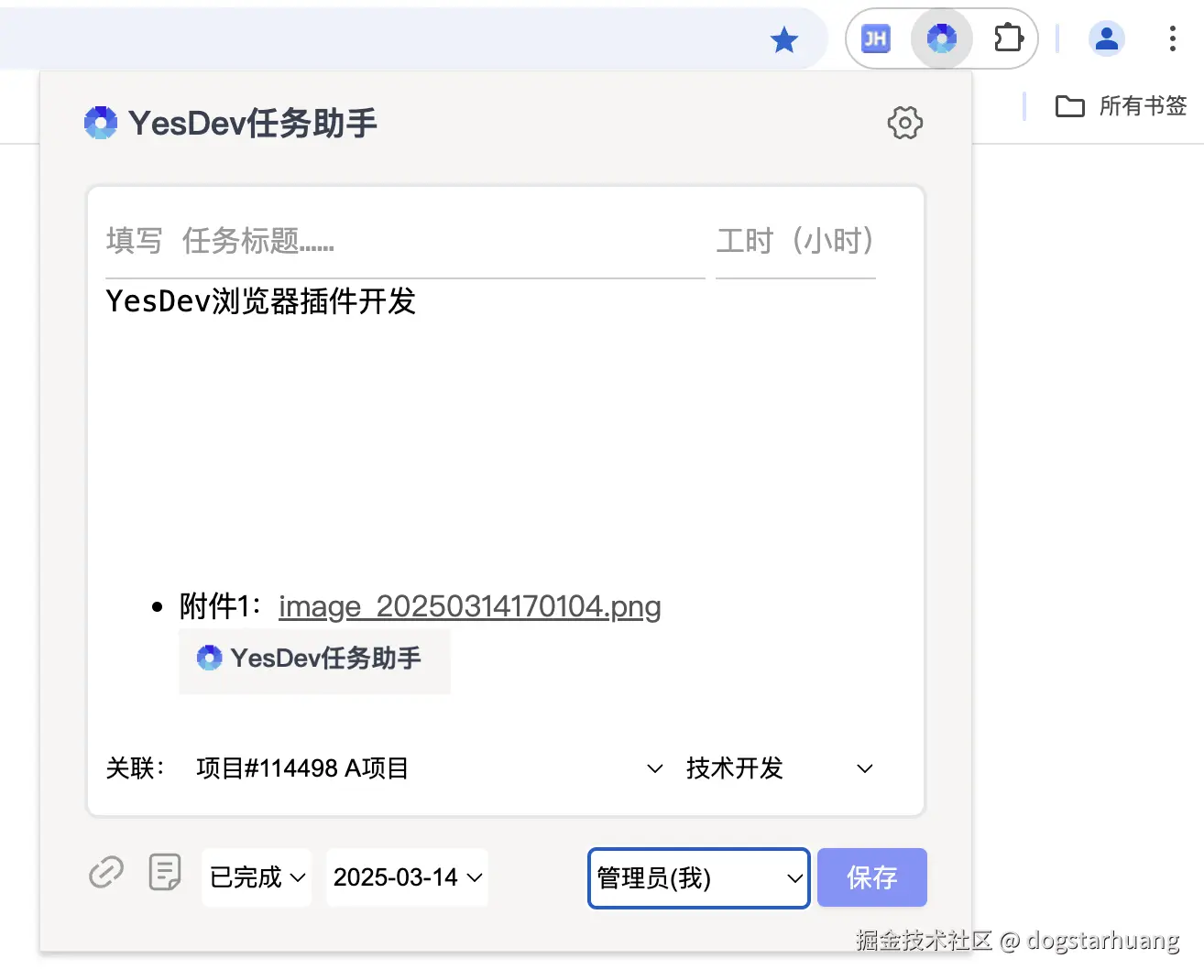Click the 保存 save button

coord(871,877)
